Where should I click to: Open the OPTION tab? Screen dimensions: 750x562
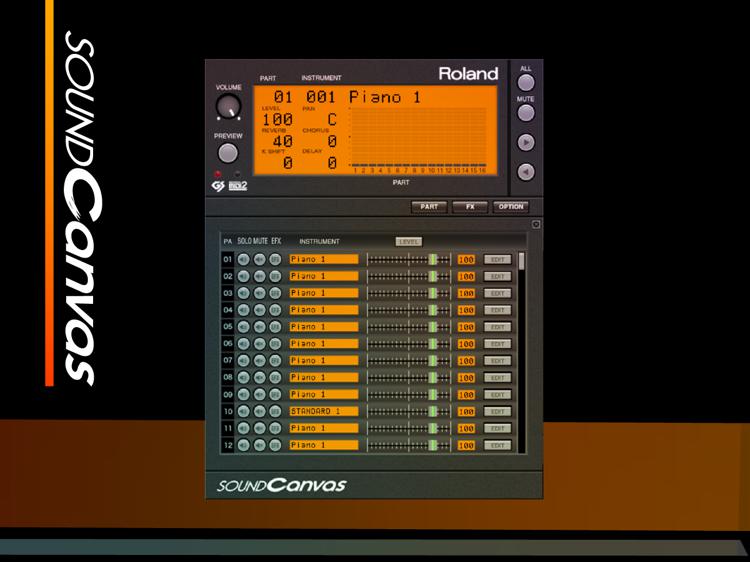click(x=511, y=207)
